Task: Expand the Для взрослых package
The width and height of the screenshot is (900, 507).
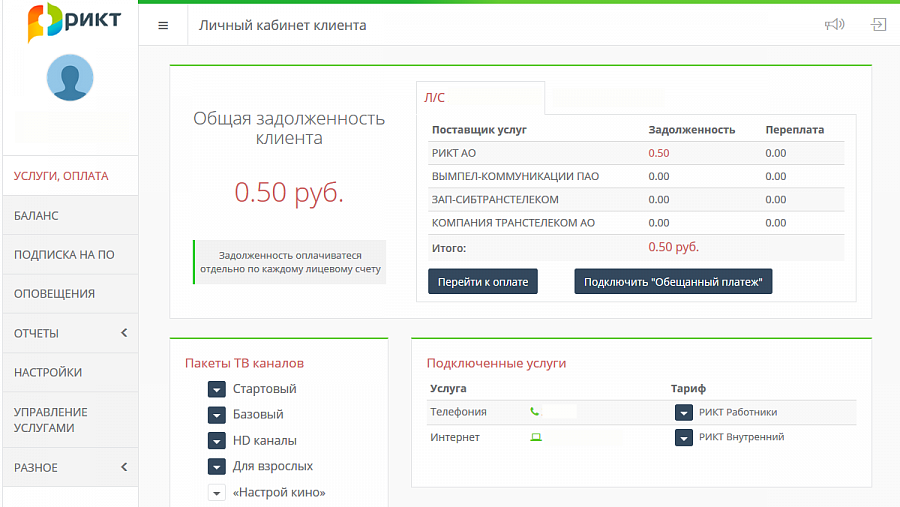Action: 217,466
